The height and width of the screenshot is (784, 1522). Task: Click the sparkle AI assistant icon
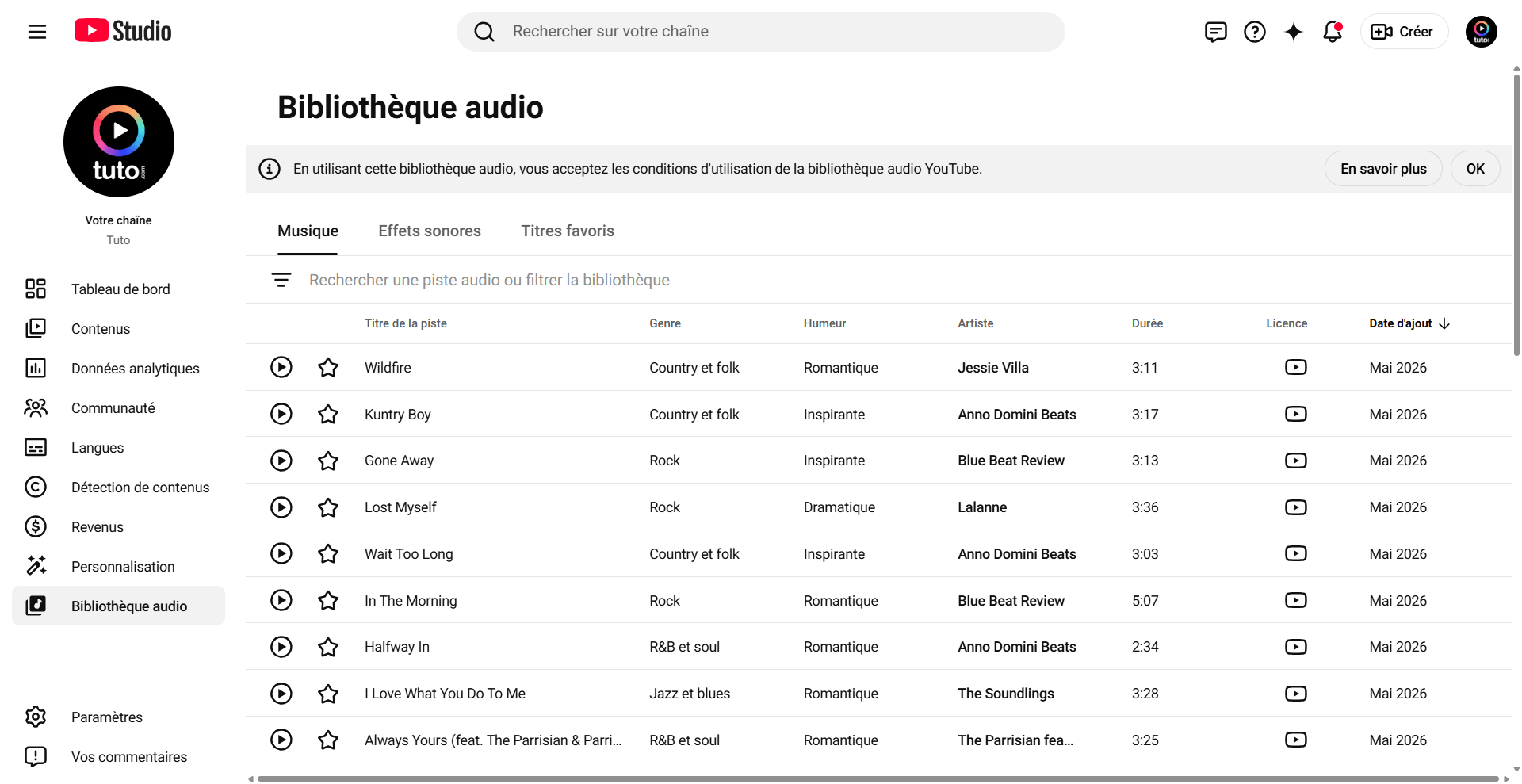click(x=1293, y=32)
